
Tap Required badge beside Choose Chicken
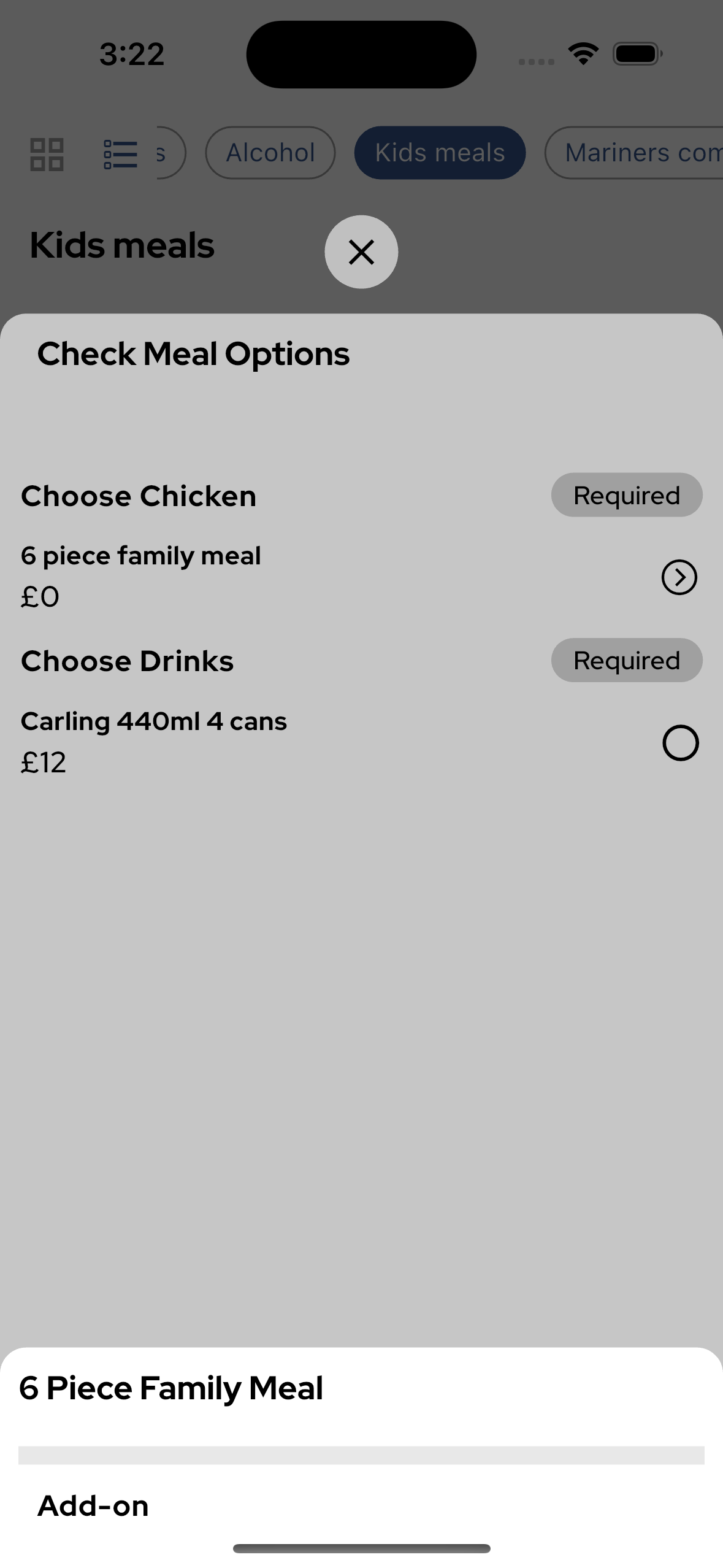[x=626, y=495]
